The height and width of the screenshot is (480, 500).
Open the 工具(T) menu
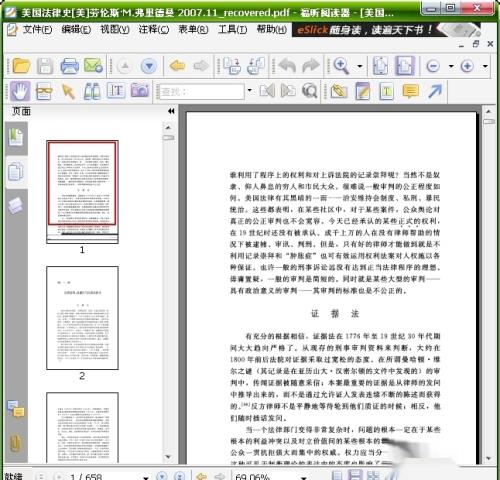coord(232,30)
